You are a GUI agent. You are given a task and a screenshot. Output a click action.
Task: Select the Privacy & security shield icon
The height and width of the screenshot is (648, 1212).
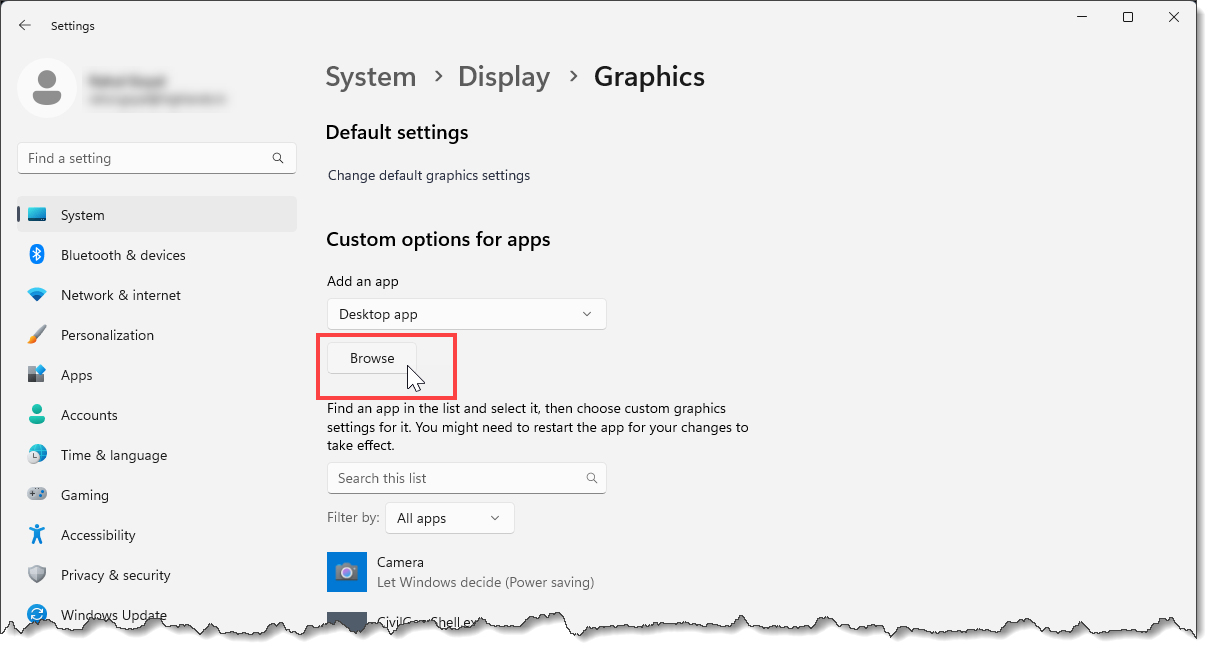tap(36, 574)
